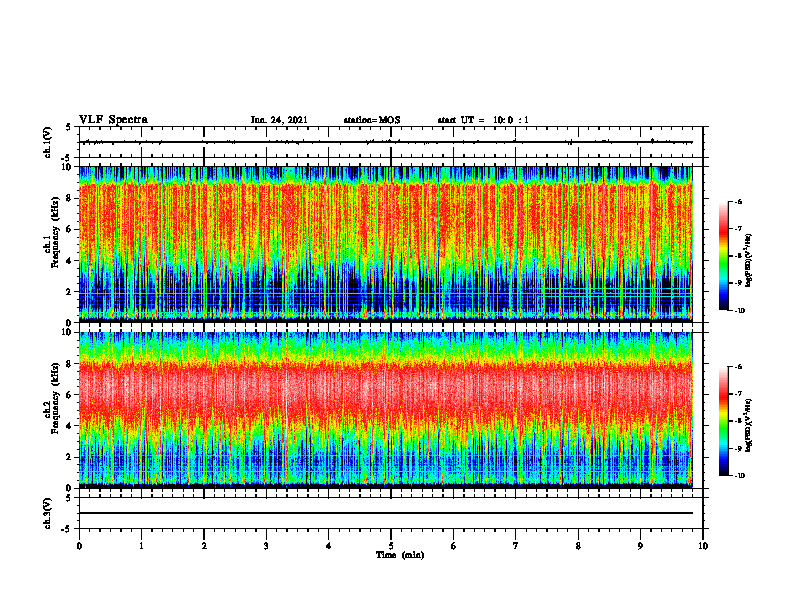Click time-axis tick label "4"
The height and width of the screenshot is (612, 792).
(329, 546)
